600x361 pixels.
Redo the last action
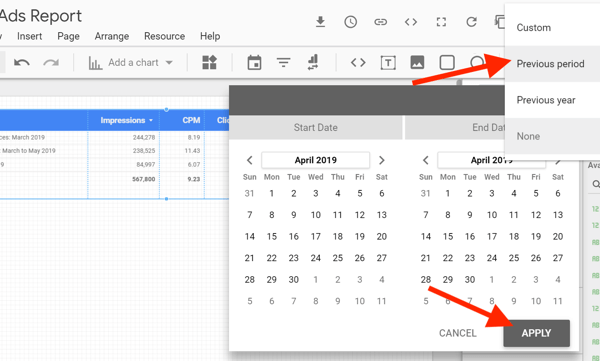[51, 62]
